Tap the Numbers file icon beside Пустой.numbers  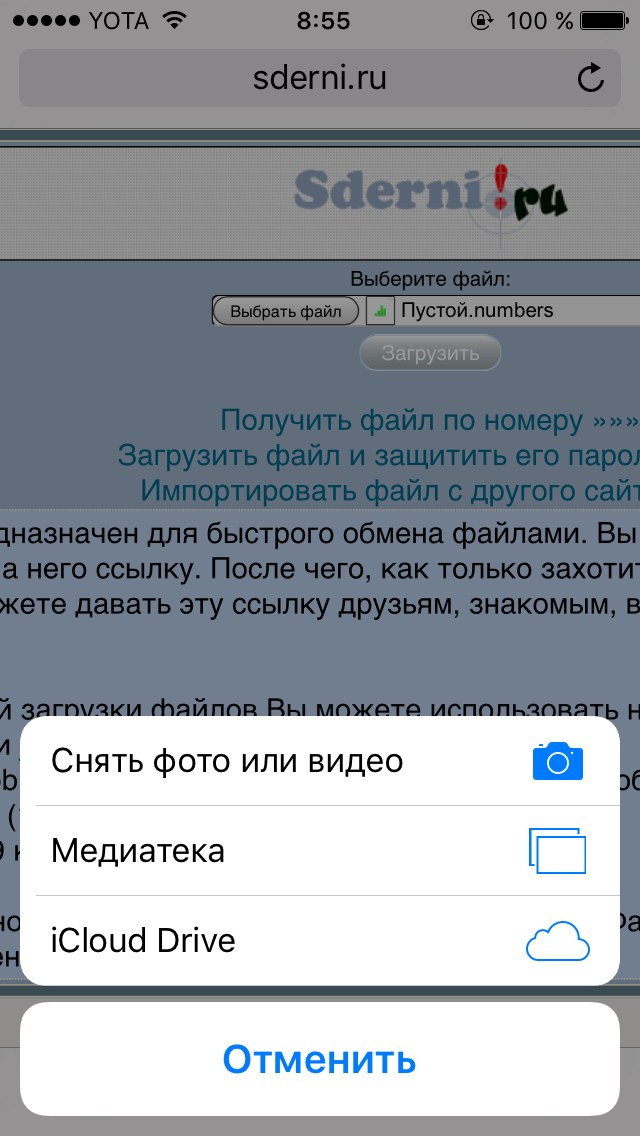click(381, 311)
